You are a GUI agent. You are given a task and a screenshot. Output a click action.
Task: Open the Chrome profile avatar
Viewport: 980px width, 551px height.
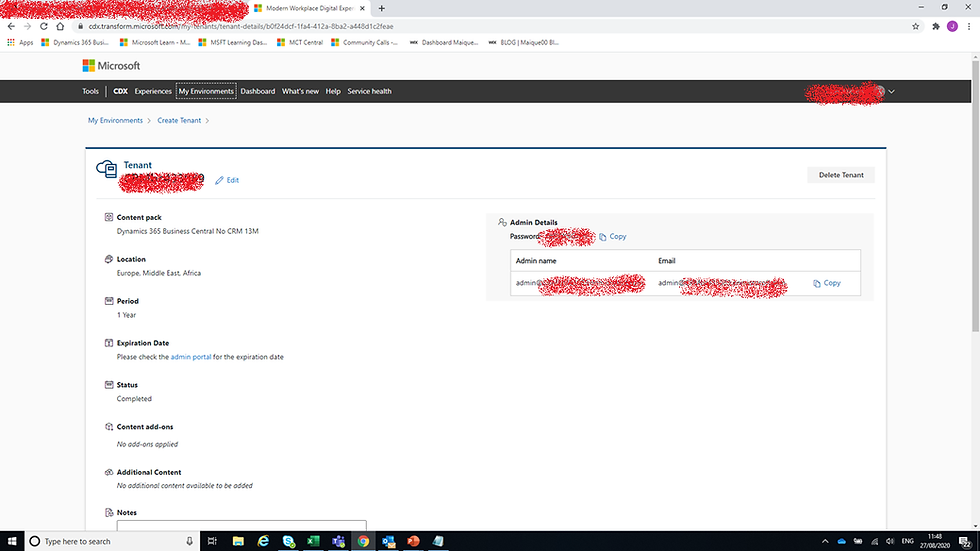(952, 26)
